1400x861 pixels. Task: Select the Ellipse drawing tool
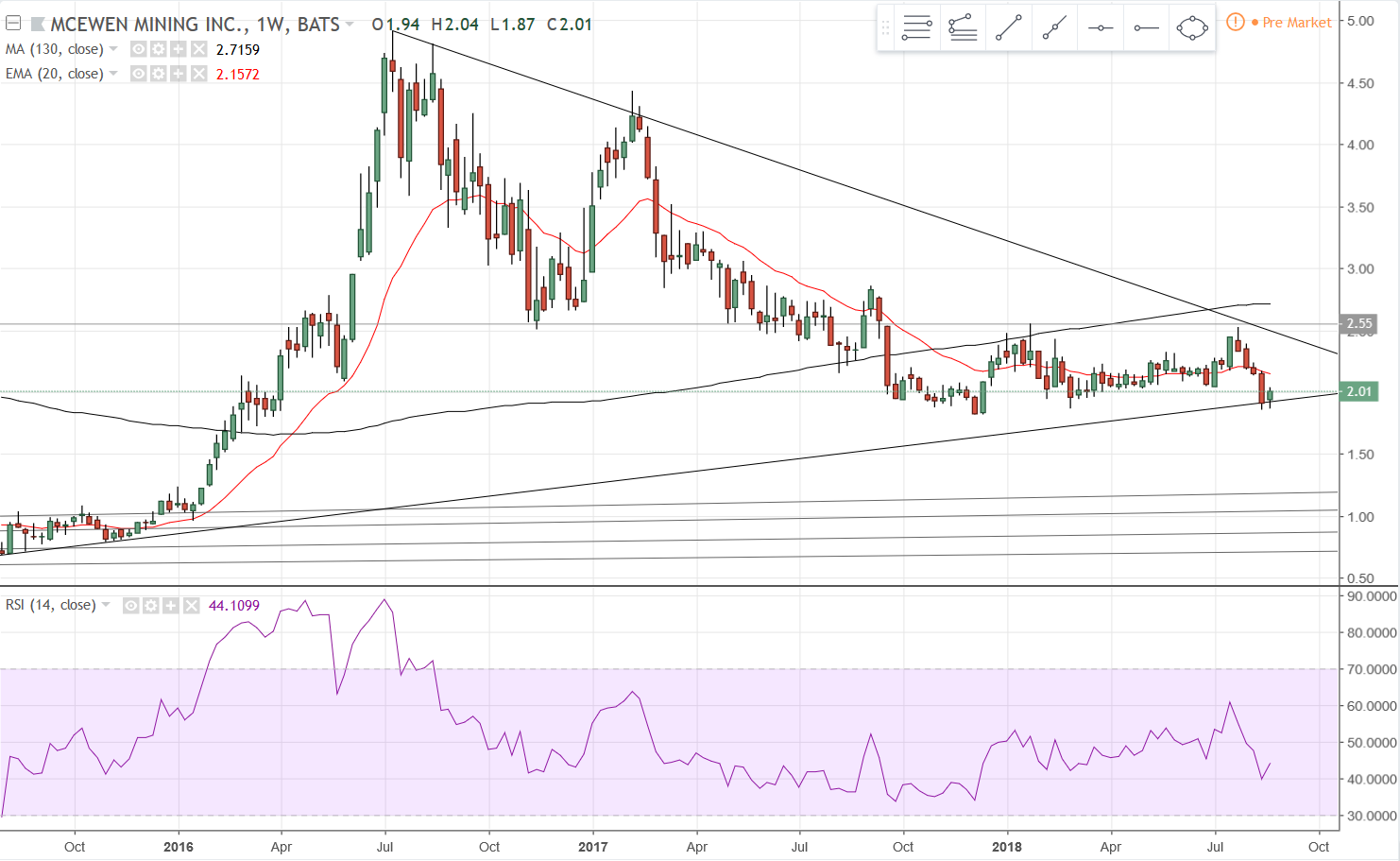(x=1192, y=27)
